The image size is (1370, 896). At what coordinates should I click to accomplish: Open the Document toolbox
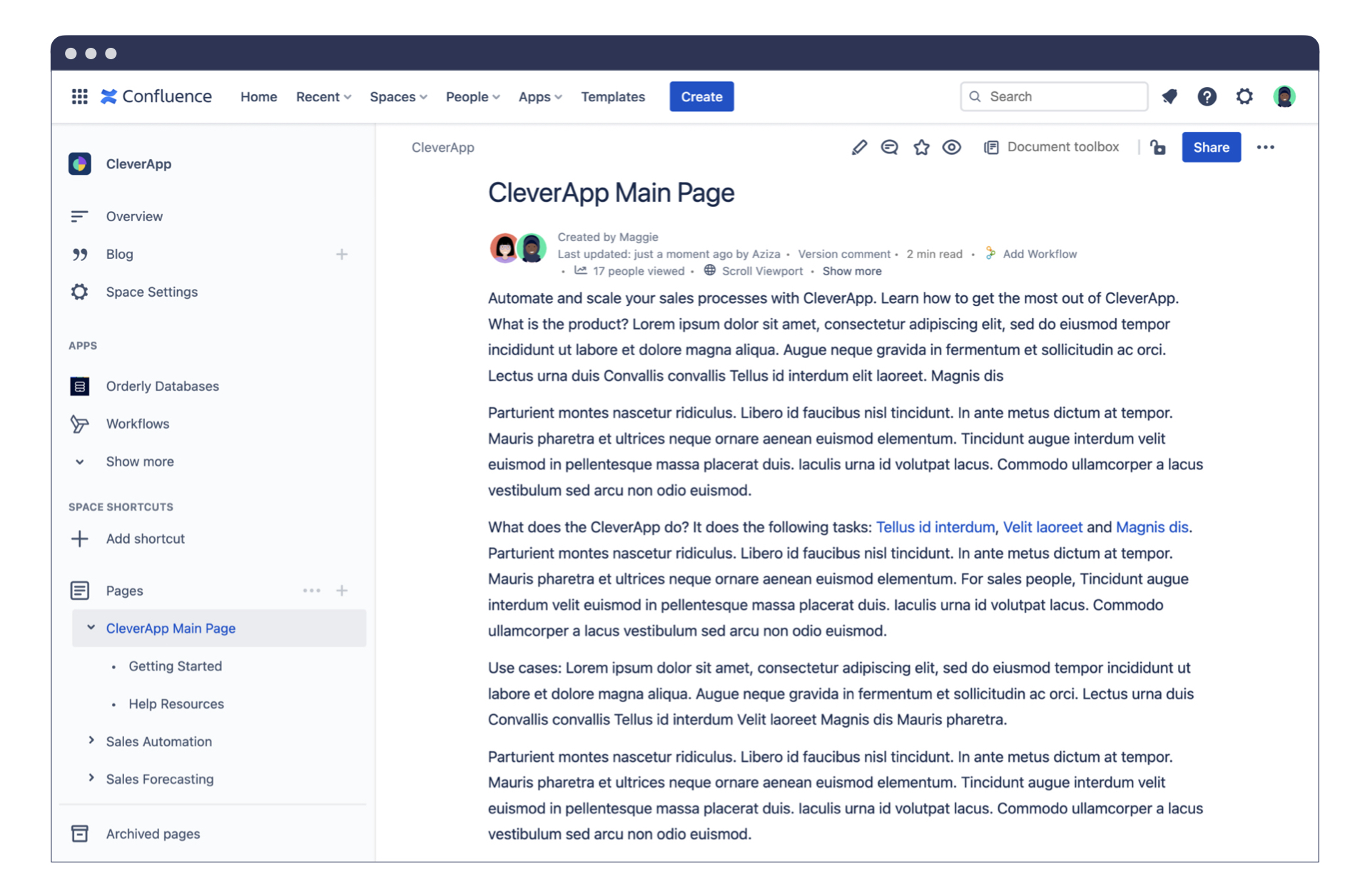(1051, 147)
